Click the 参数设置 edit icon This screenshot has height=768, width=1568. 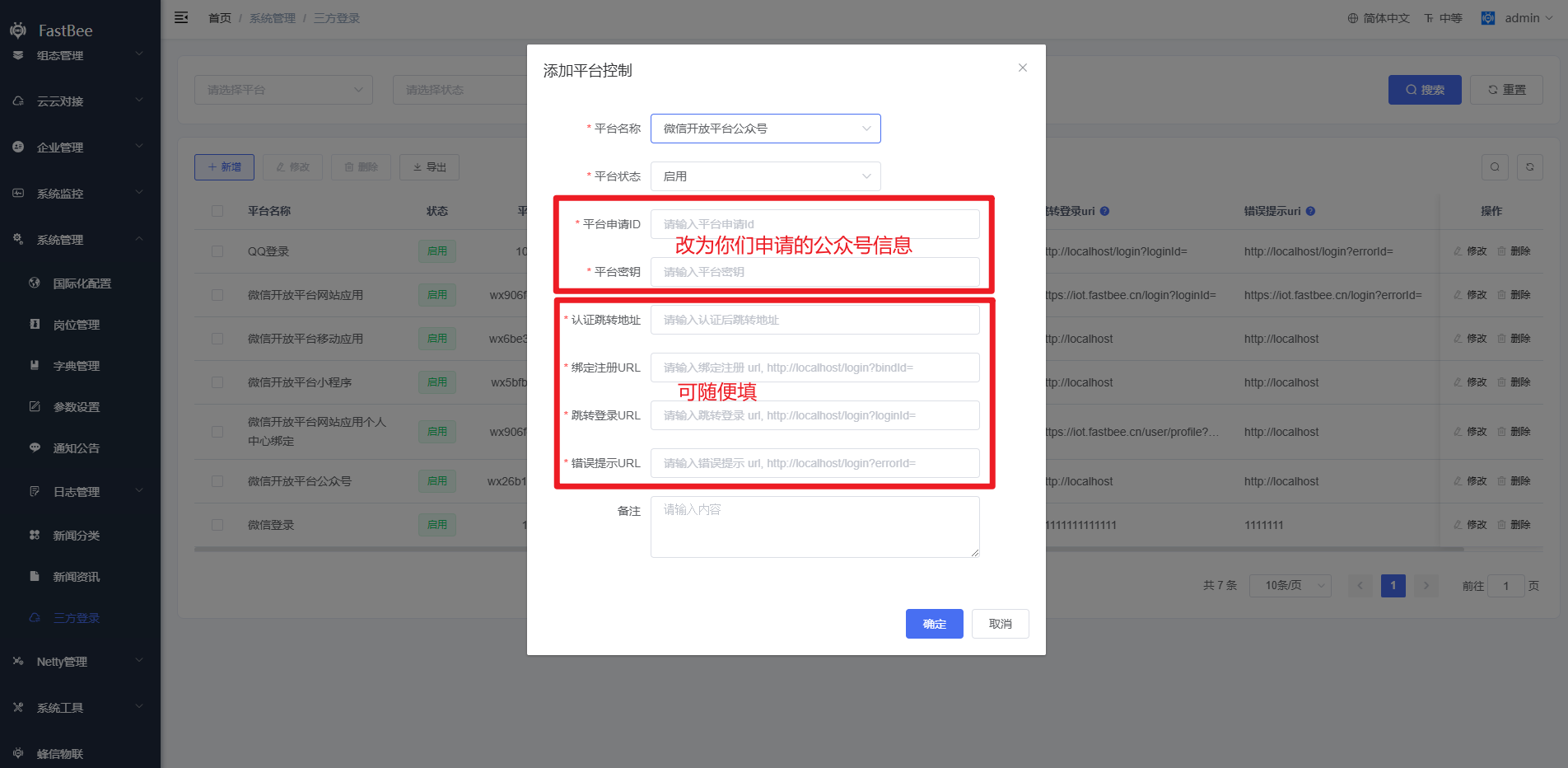coord(35,406)
